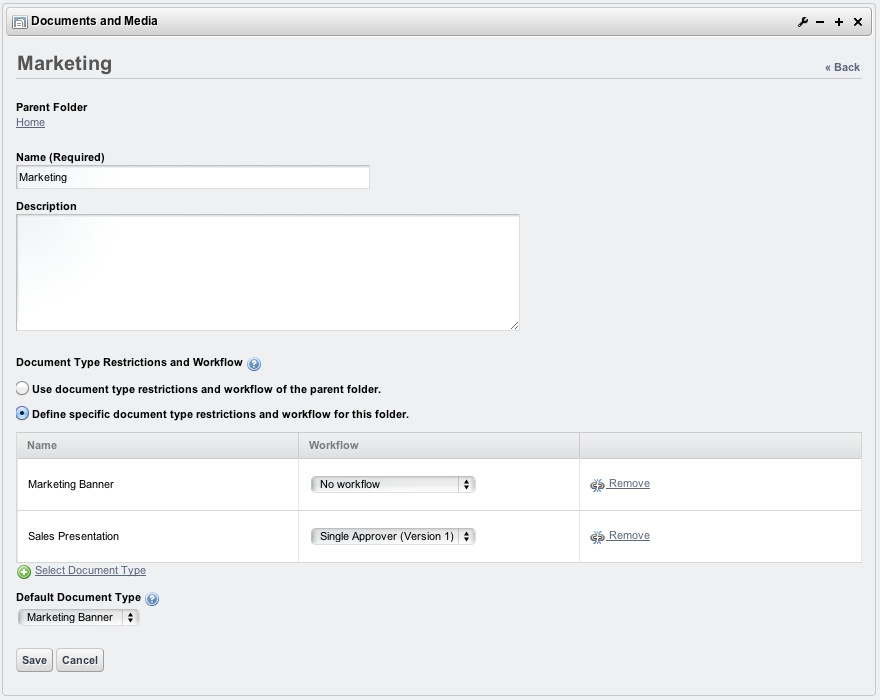880x700 pixels.
Task: Focus the Name input field
Action: (192, 177)
